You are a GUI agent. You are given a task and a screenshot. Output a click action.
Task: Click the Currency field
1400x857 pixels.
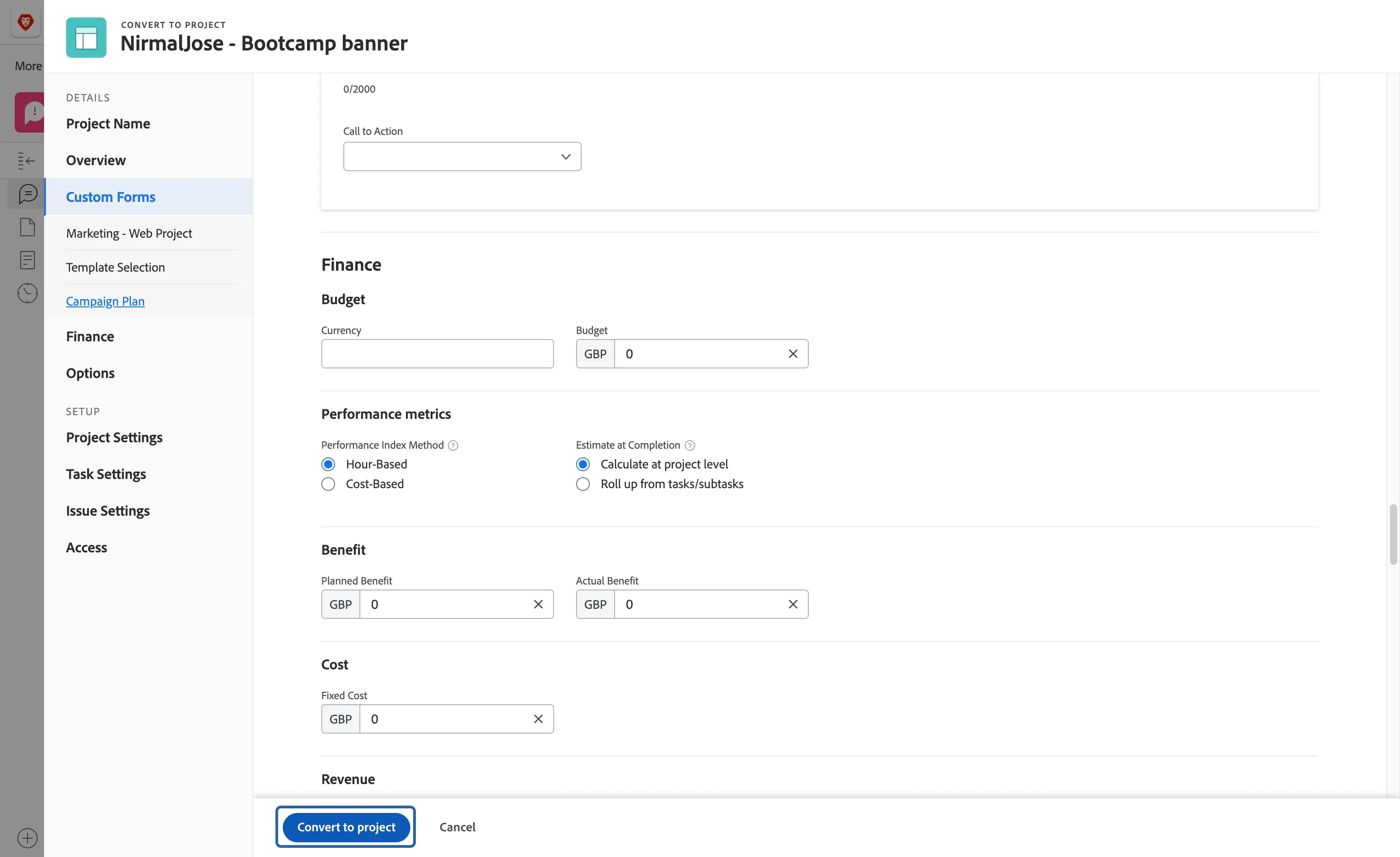(x=437, y=354)
